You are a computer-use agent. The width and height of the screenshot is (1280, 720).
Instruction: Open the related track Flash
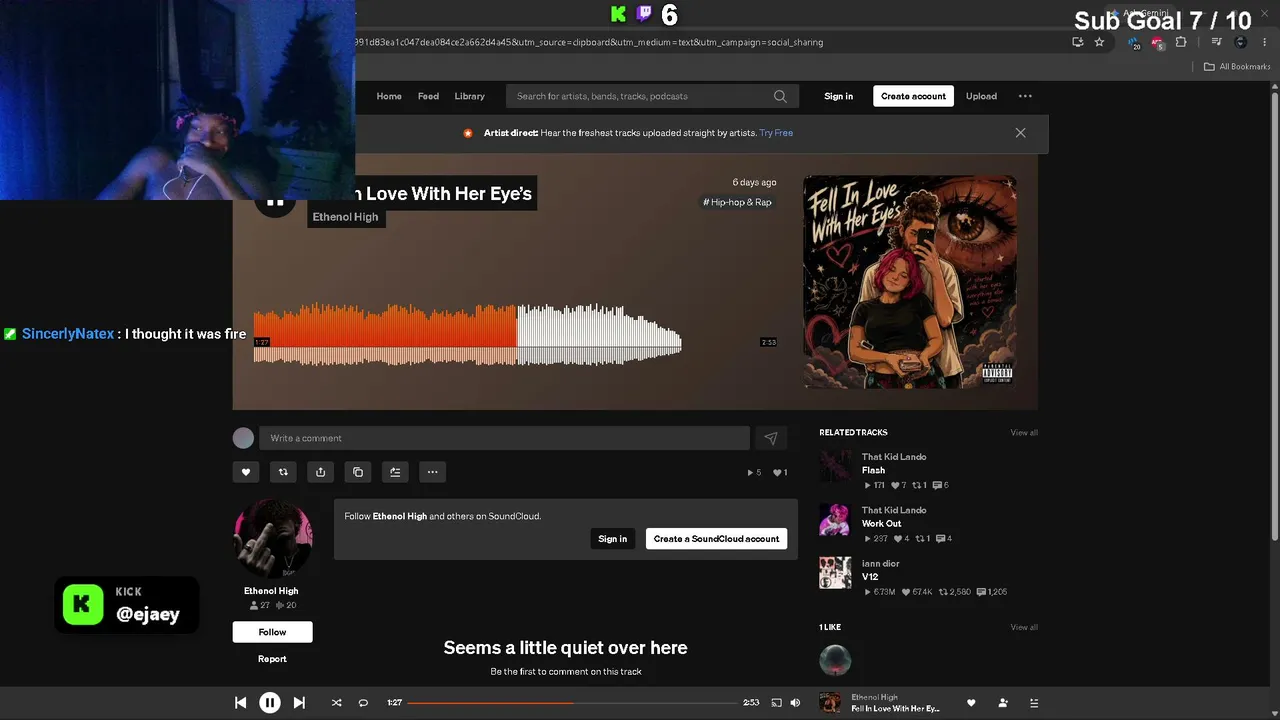873,470
